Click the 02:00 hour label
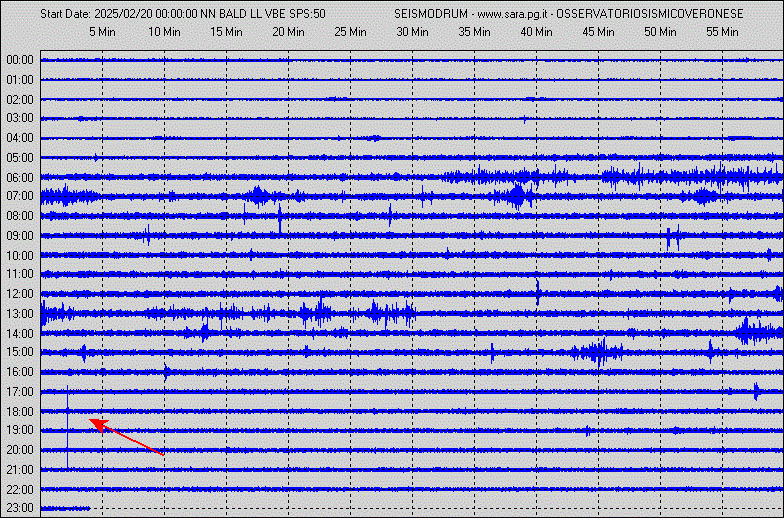This screenshot has height=518, width=784. tap(20, 100)
